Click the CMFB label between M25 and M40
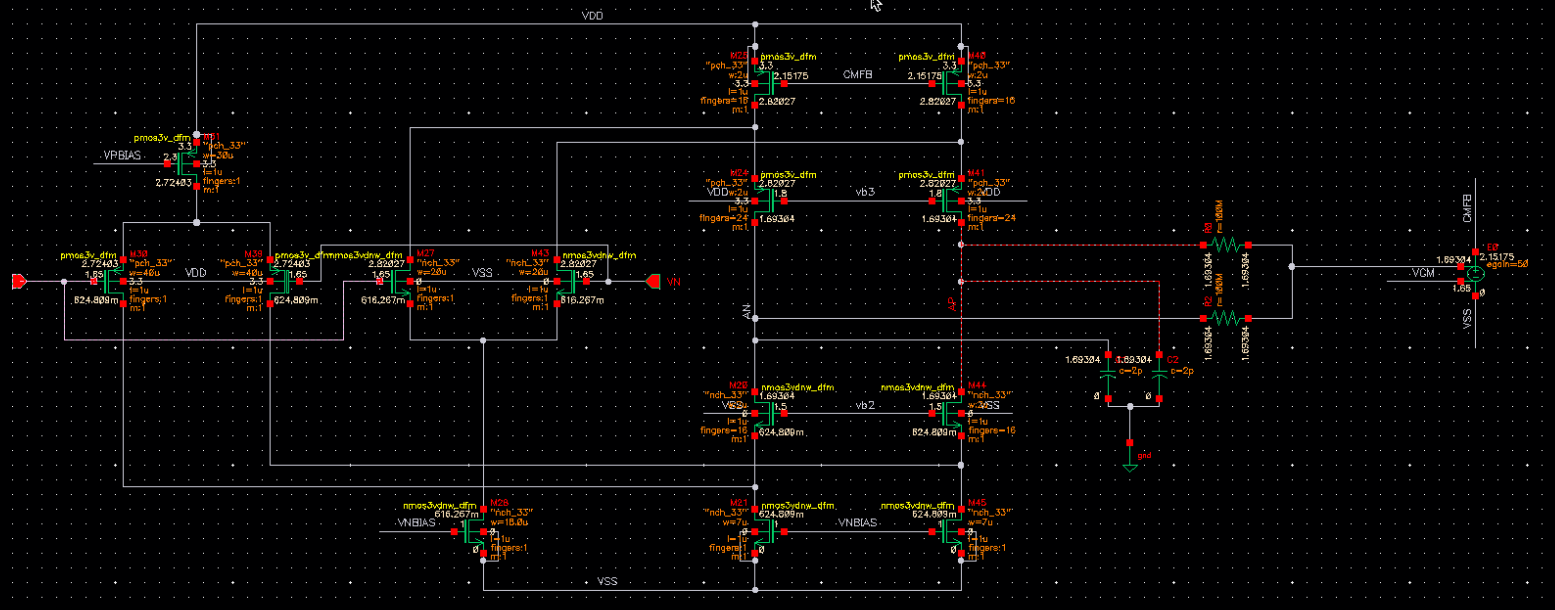 point(859,74)
